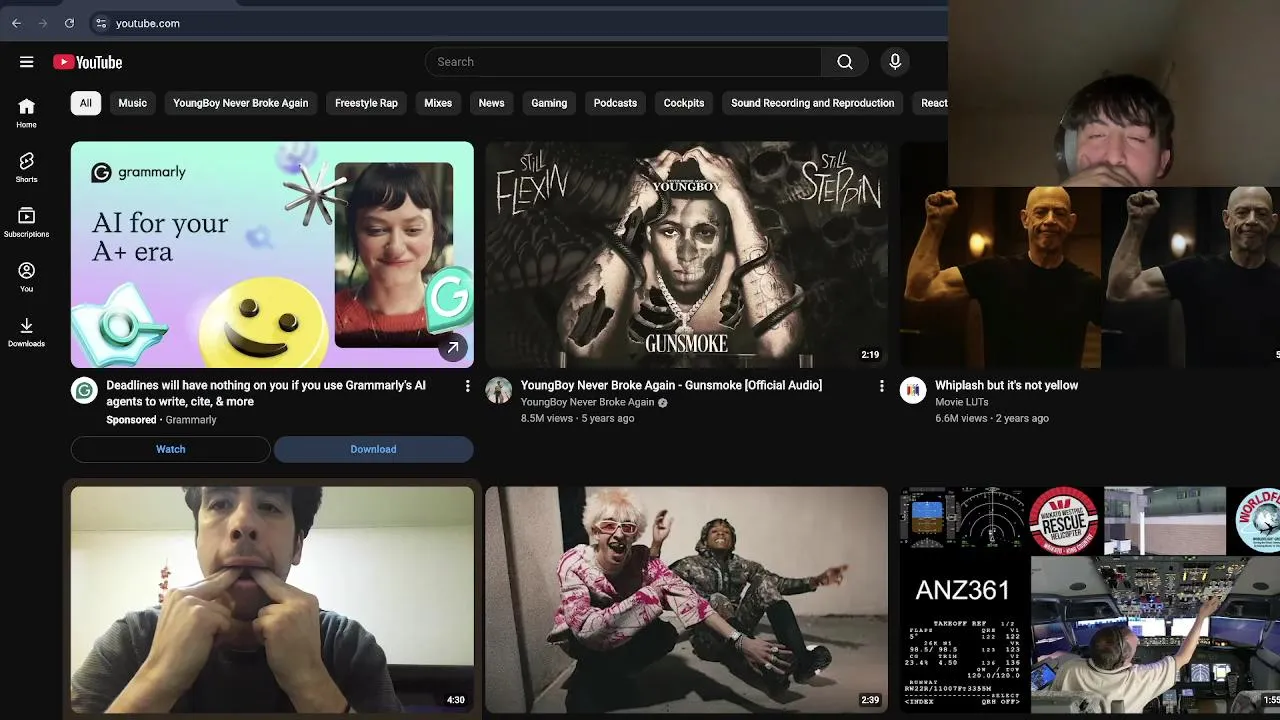
Task: Click Grammarly channel avatar
Action: click(84, 390)
